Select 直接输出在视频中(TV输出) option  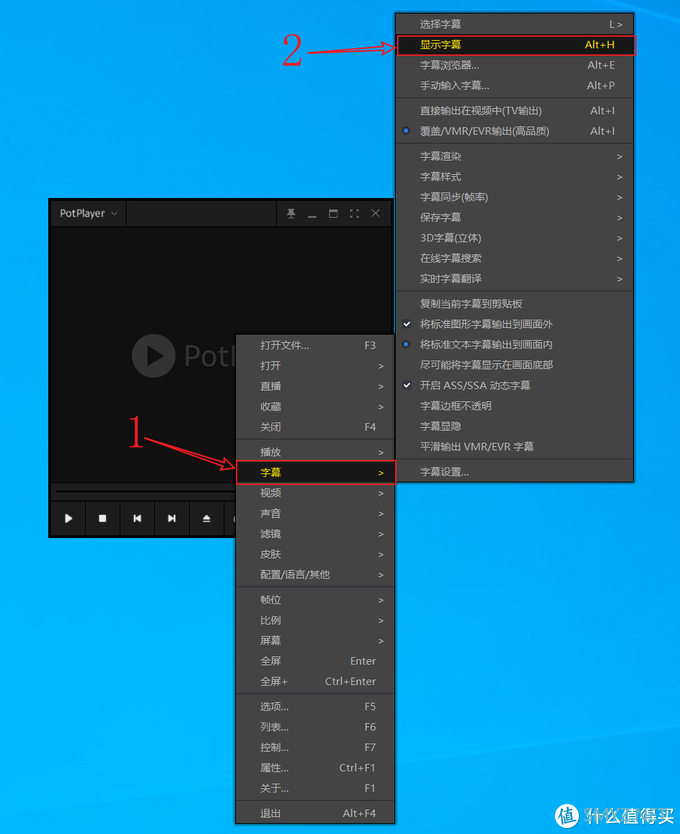[x=515, y=111]
